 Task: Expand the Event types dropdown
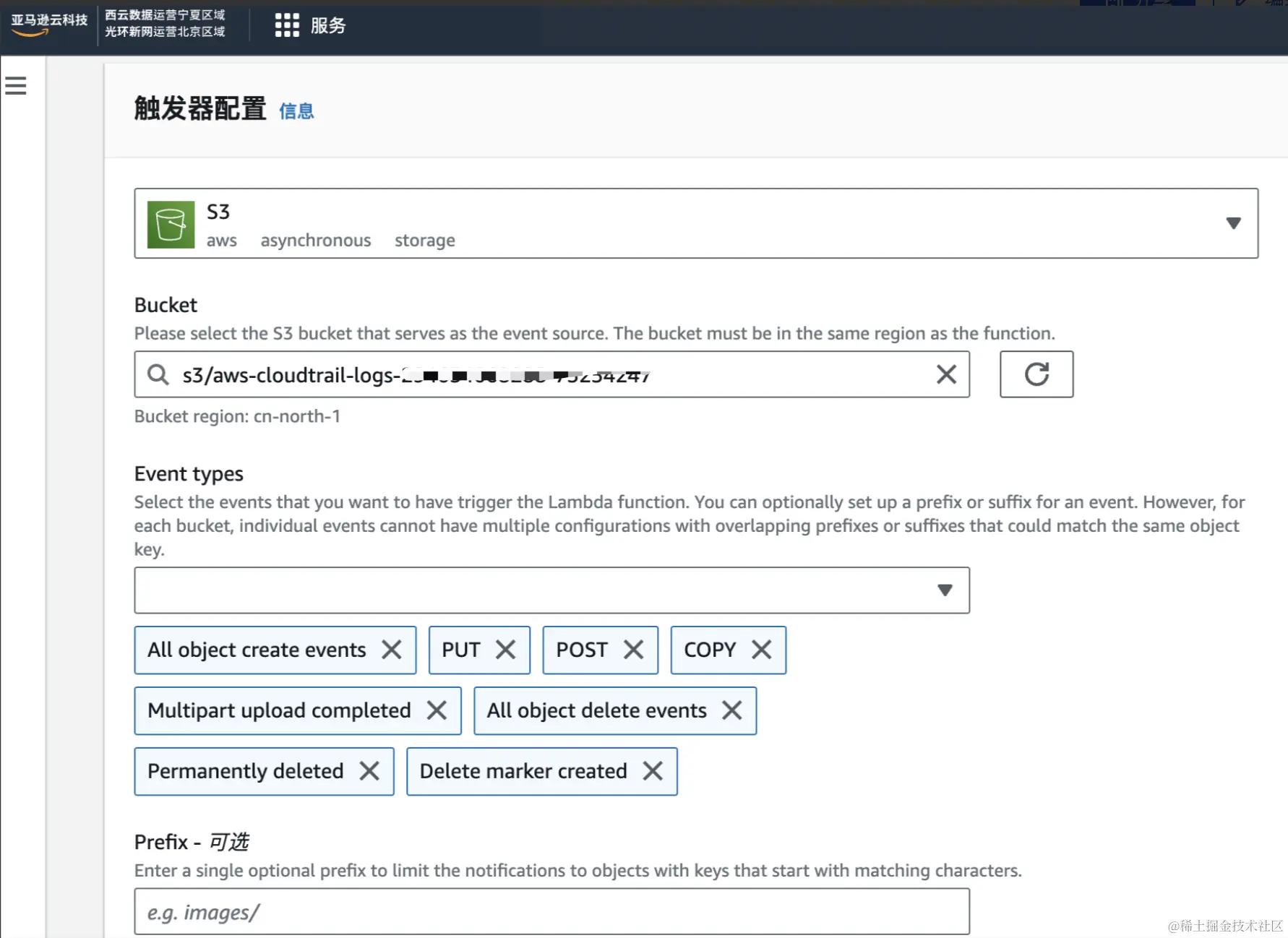[551, 590]
